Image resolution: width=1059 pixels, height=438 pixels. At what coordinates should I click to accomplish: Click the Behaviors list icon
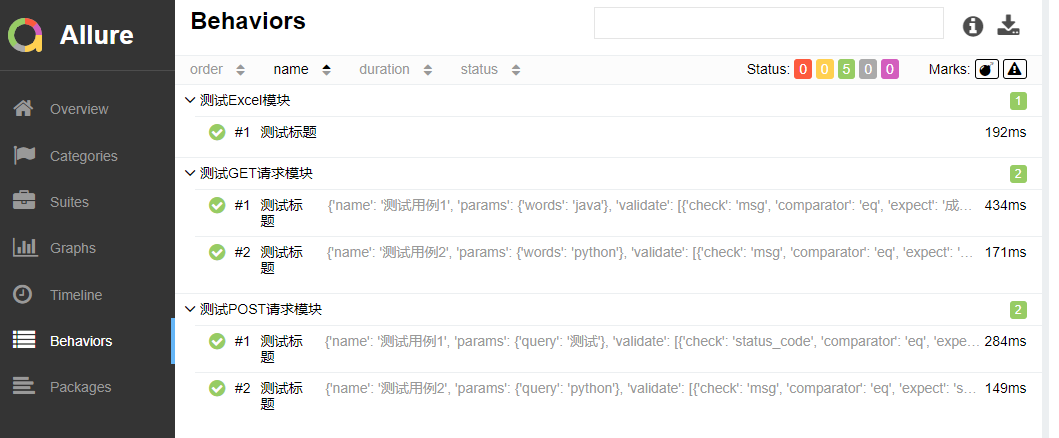[x=24, y=340]
